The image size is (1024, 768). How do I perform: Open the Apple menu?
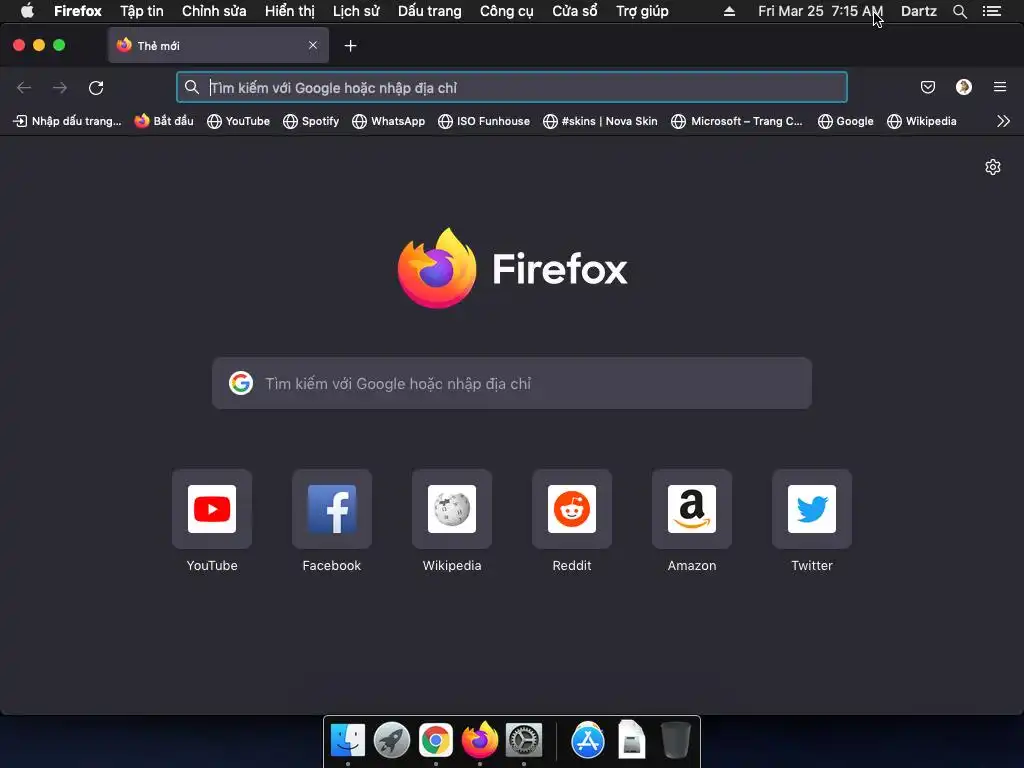(27, 10)
